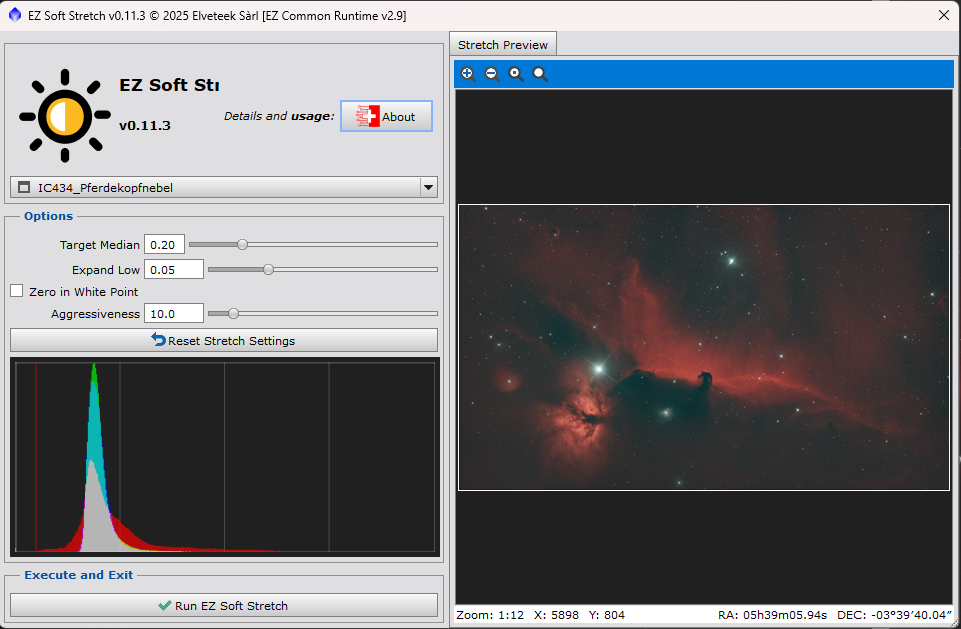Click the plain magnifier zoom 1:1 icon
The image size is (961, 629).
click(540, 74)
